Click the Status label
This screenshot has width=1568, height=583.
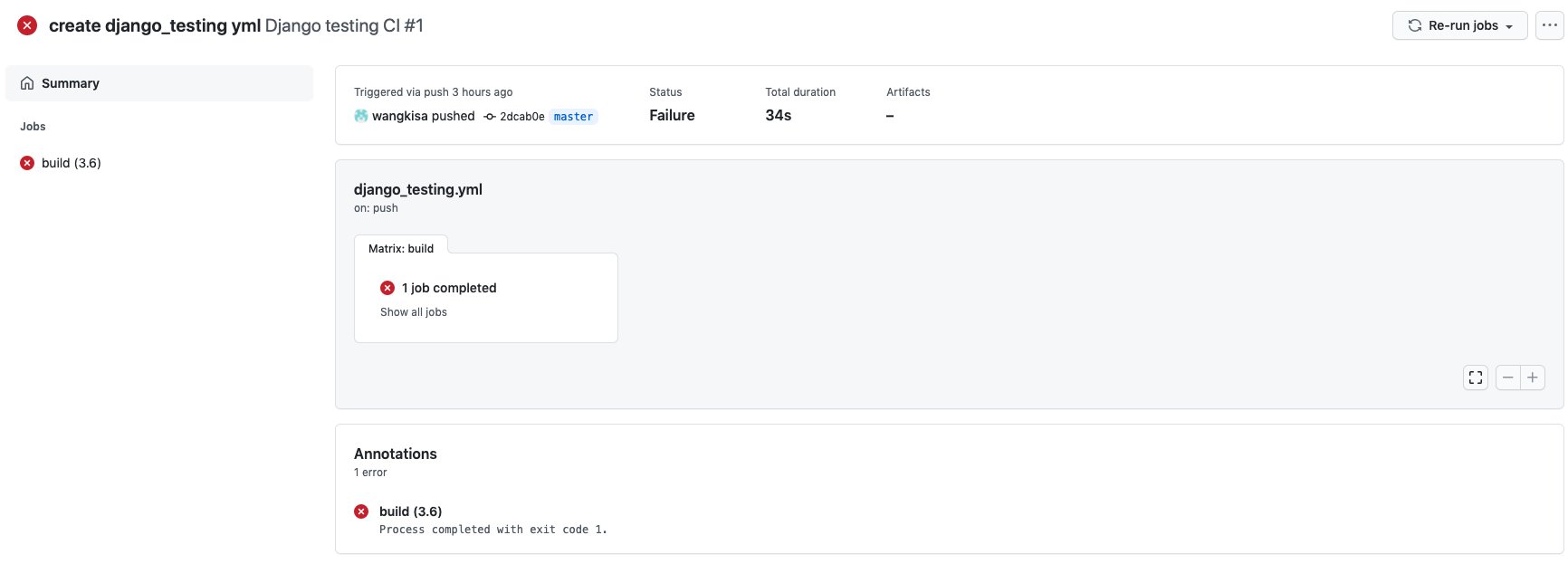point(665,92)
